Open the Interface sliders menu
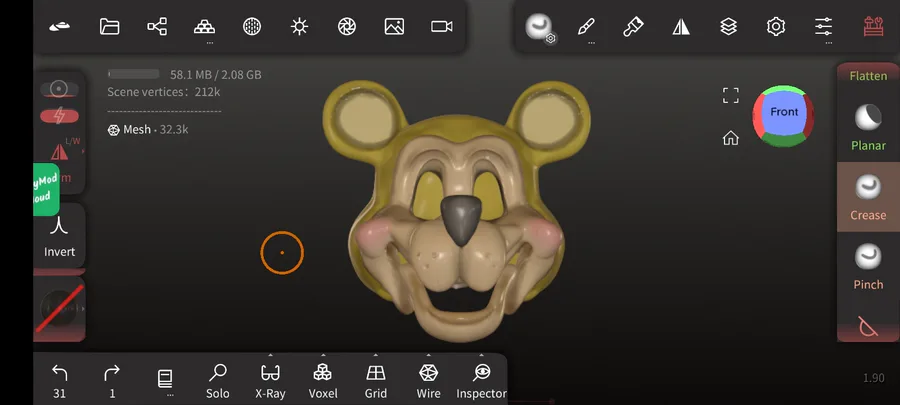Screen dimensions: 900x405 pos(823,26)
